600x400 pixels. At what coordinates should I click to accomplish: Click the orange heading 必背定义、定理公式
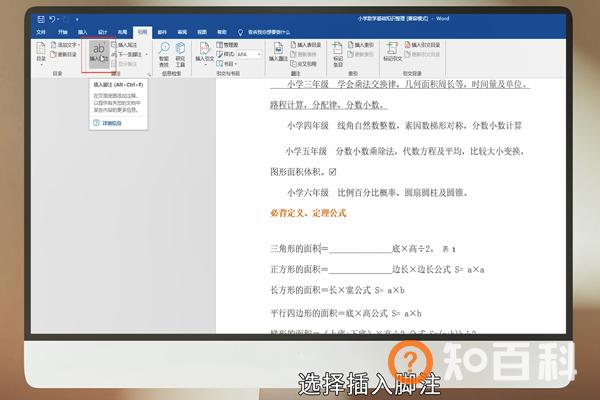308,213
